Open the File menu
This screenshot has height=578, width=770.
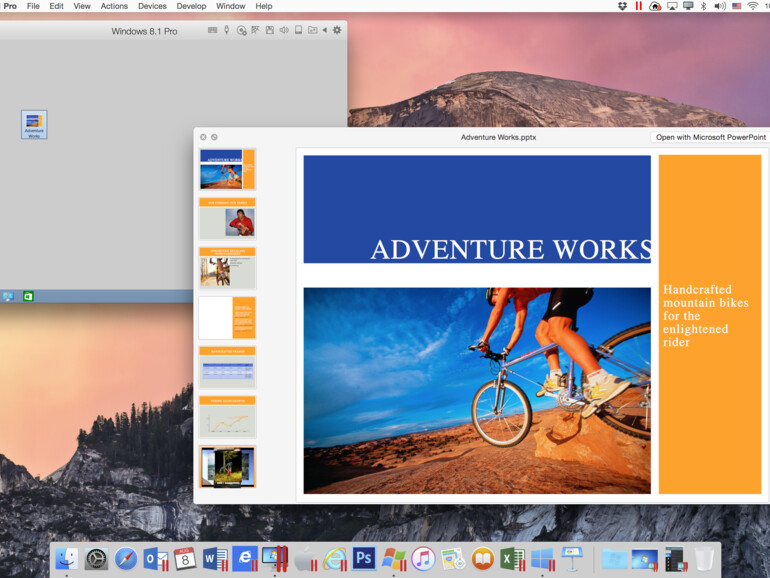click(33, 6)
